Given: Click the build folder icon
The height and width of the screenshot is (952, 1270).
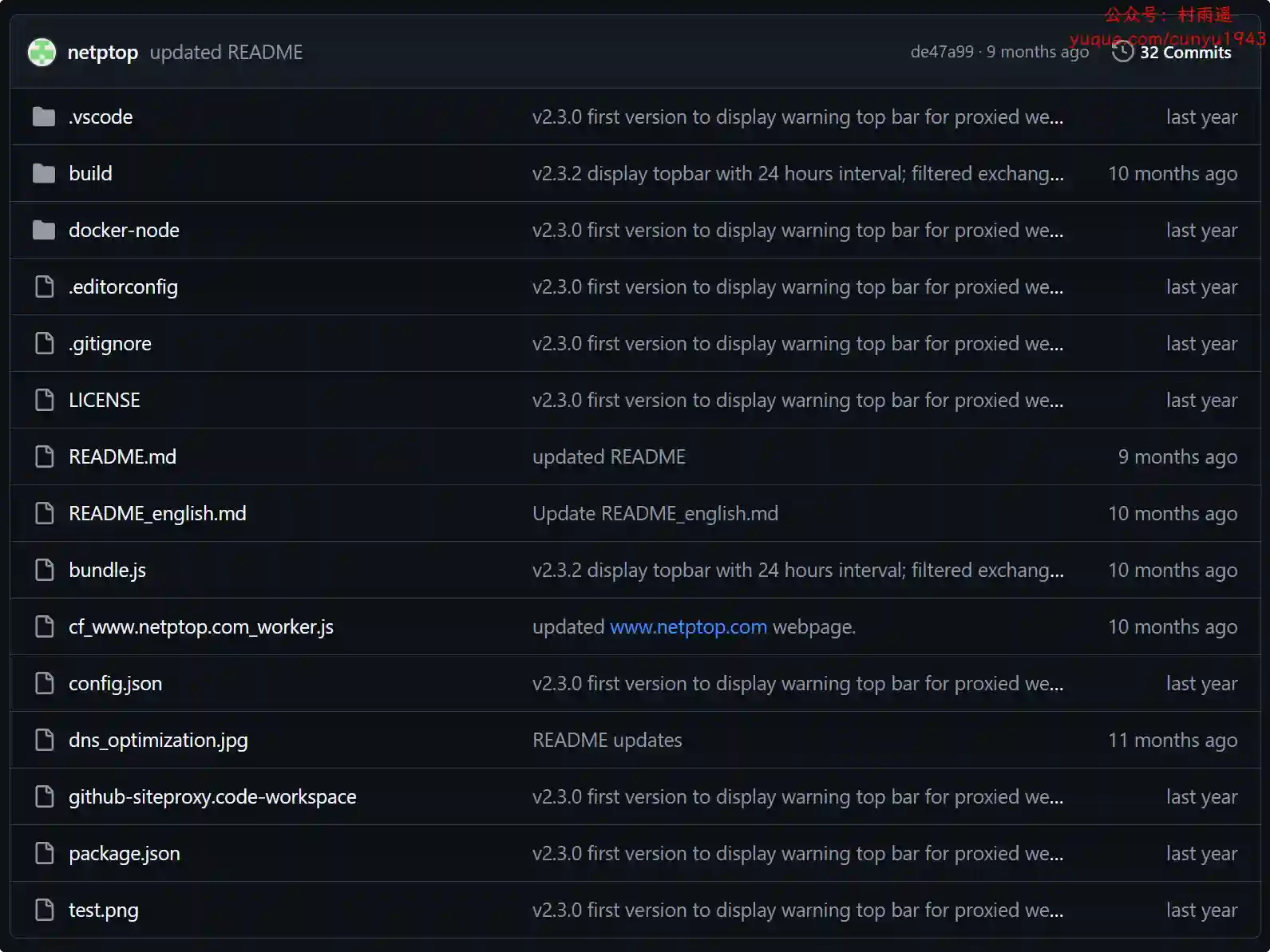Looking at the screenshot, I should click(x=44, y=174).
